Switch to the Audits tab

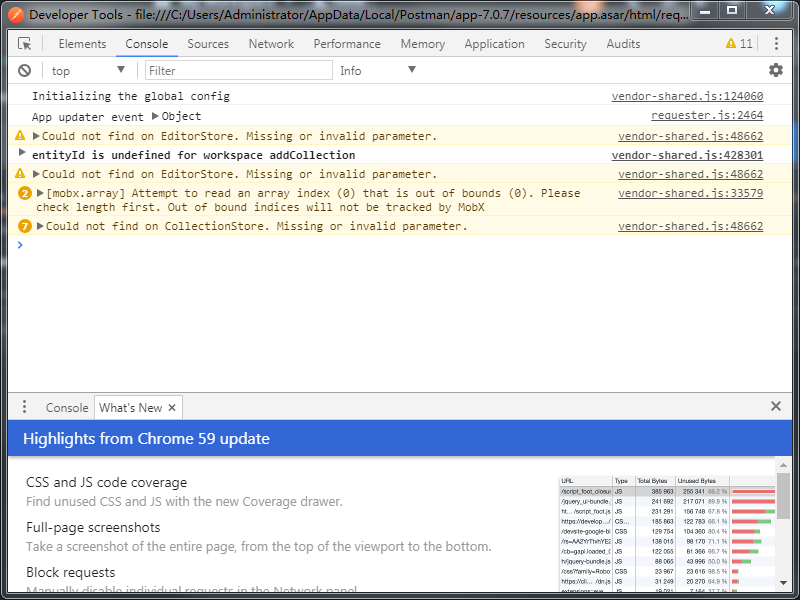(x=623, y=44)
